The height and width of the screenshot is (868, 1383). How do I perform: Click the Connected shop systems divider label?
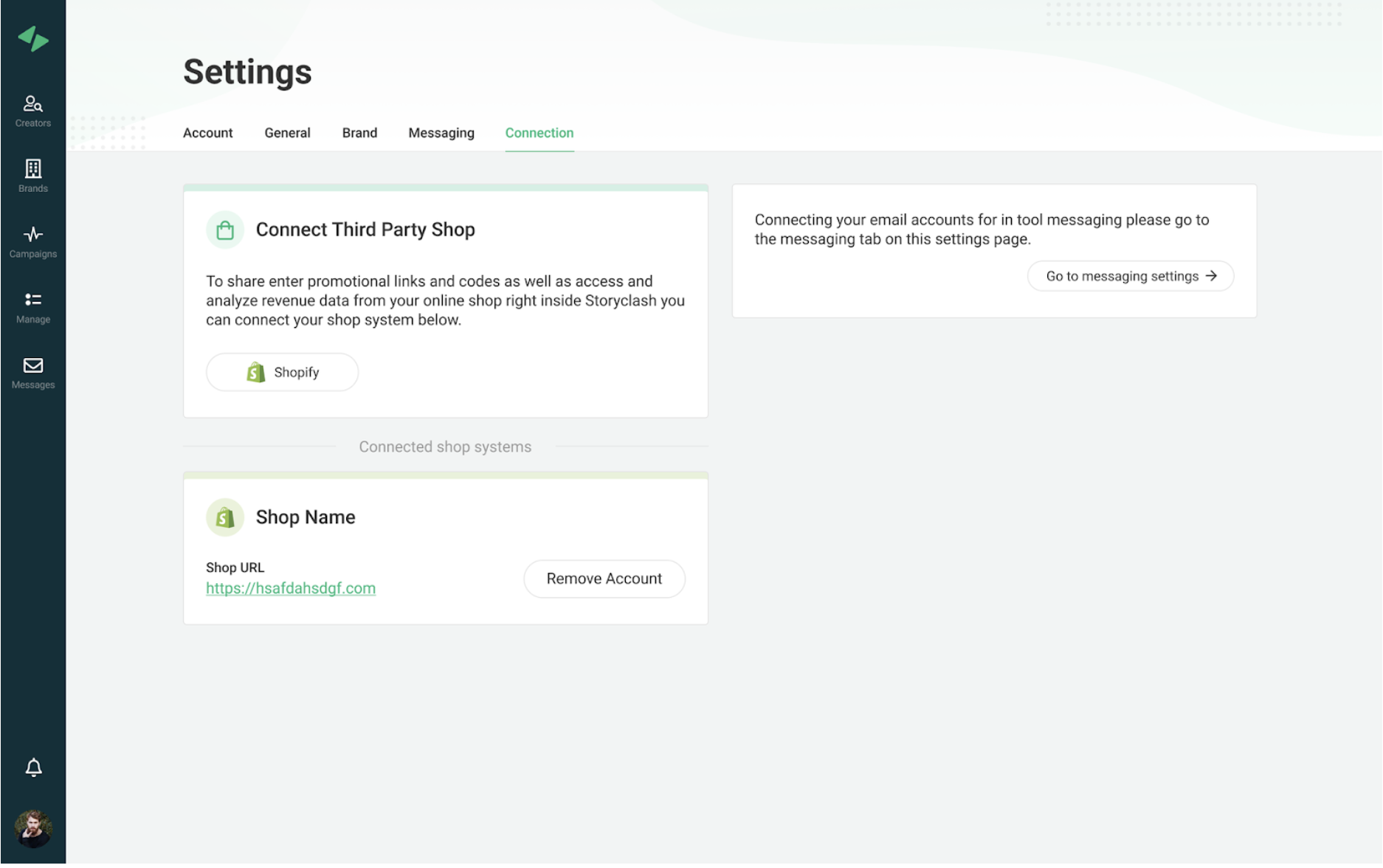point(445,447)
